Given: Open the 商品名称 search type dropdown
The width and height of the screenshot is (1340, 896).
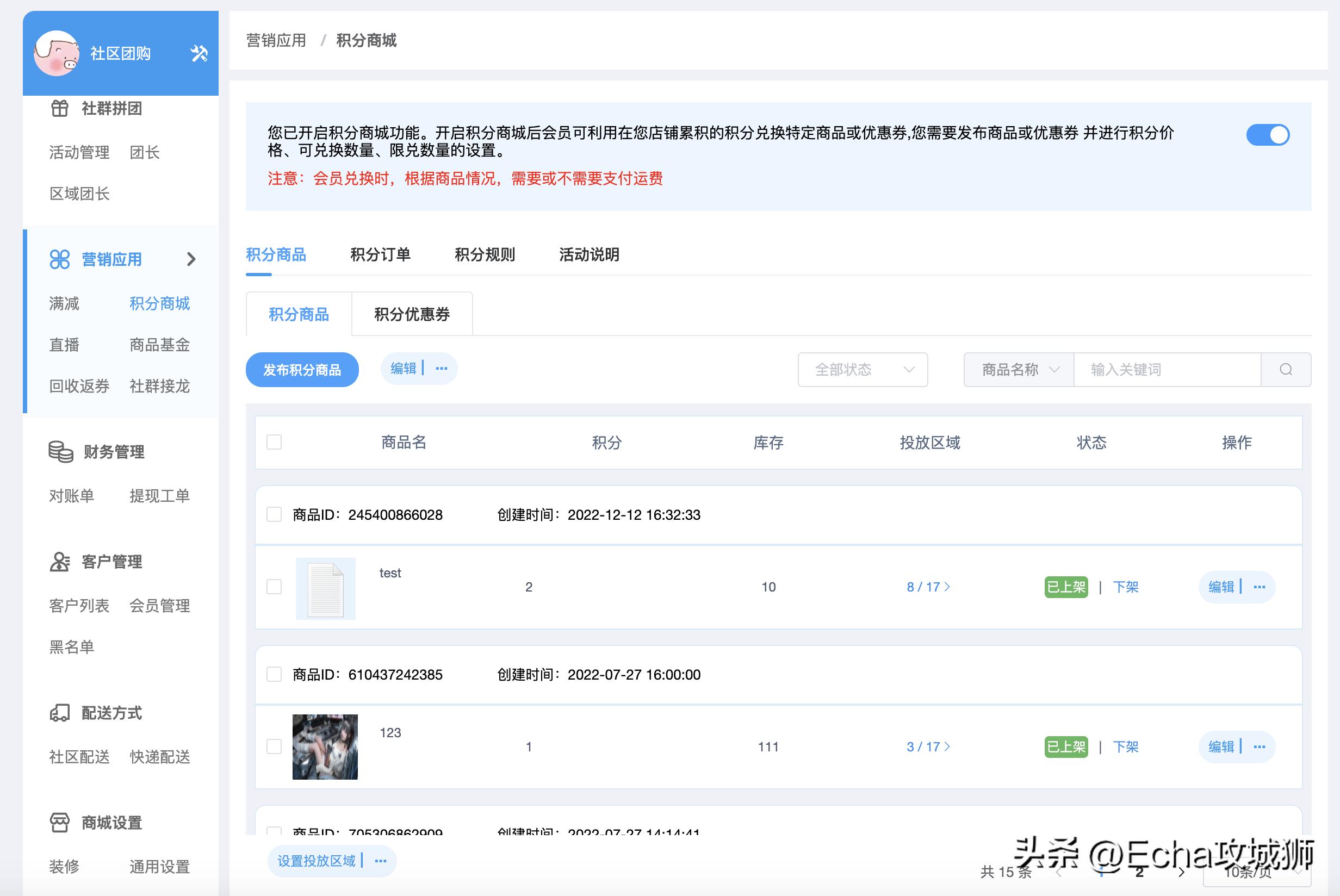Looking at the screenshot, I should 1018,370.
